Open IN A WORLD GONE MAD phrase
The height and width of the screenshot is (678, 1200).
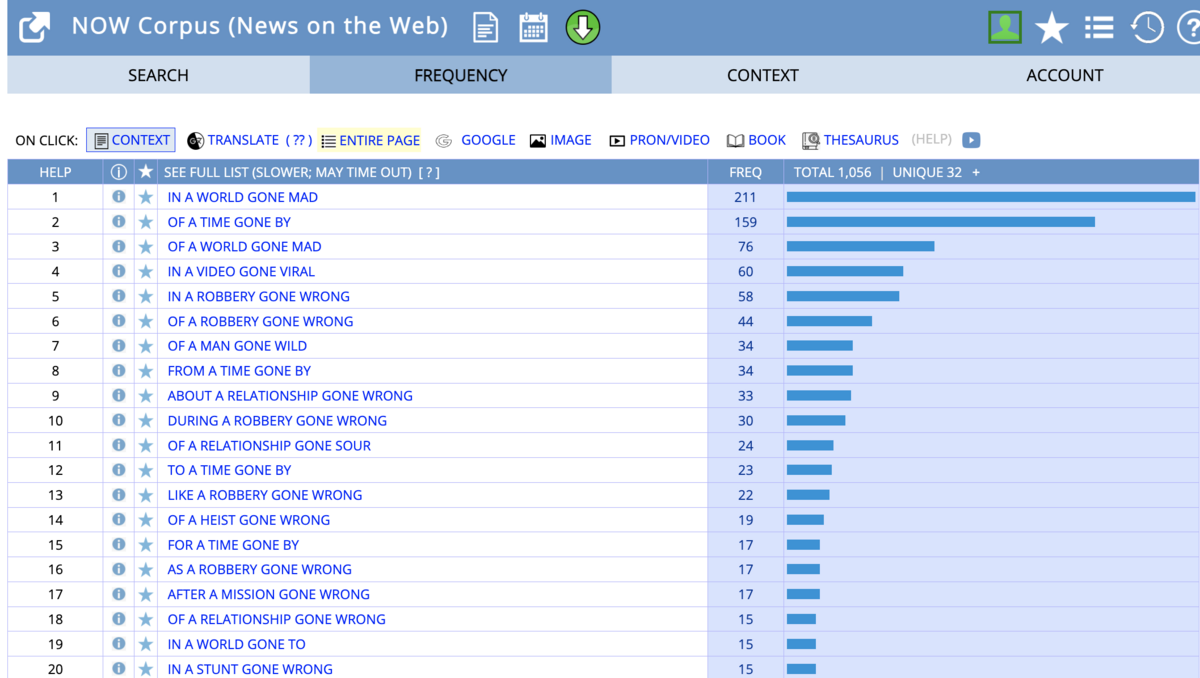click(x=243, y=197)
